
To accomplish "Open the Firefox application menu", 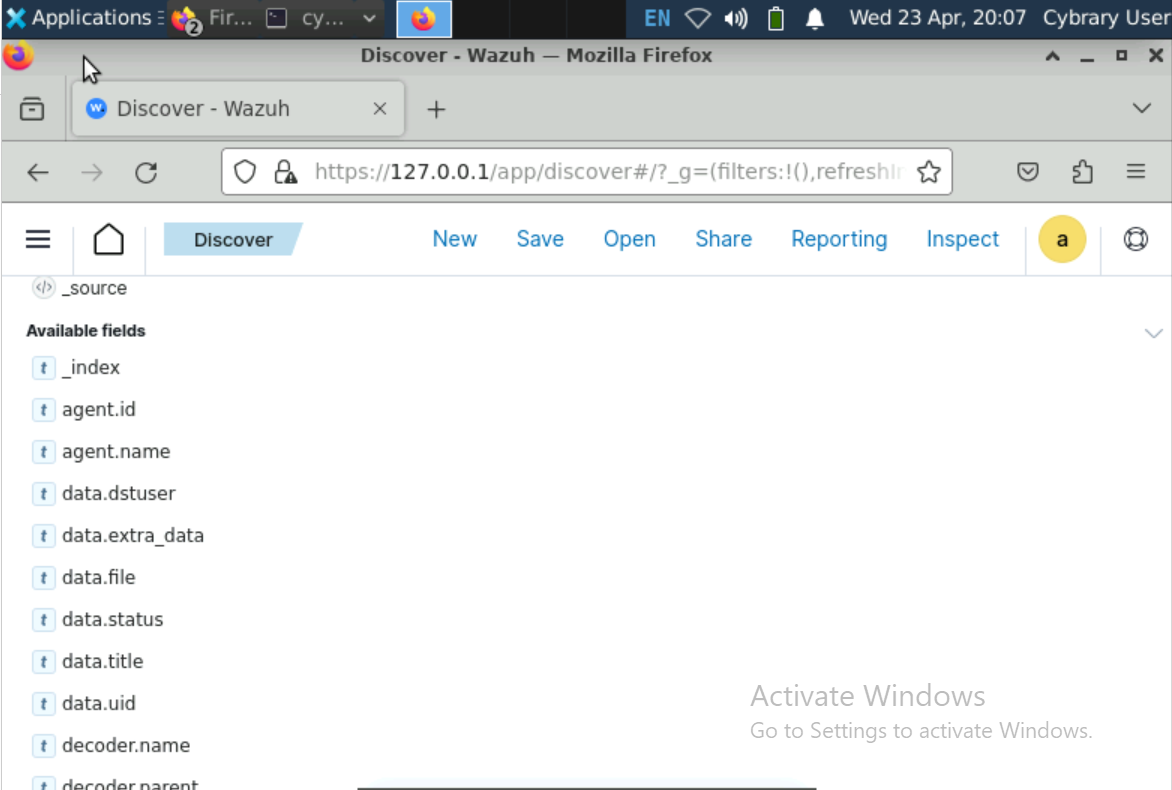I will 1135,173.
